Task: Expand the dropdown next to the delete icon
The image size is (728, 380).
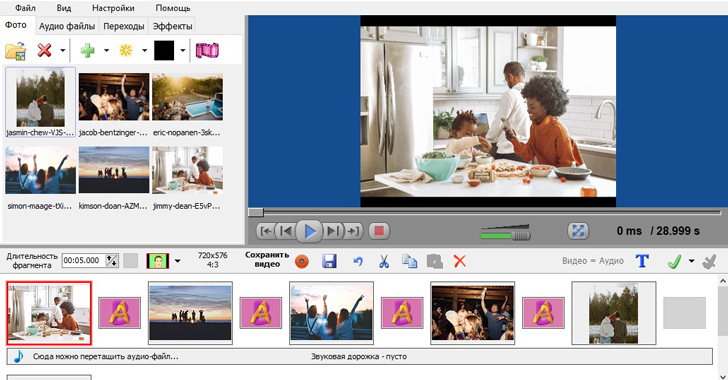Action: 62,50
